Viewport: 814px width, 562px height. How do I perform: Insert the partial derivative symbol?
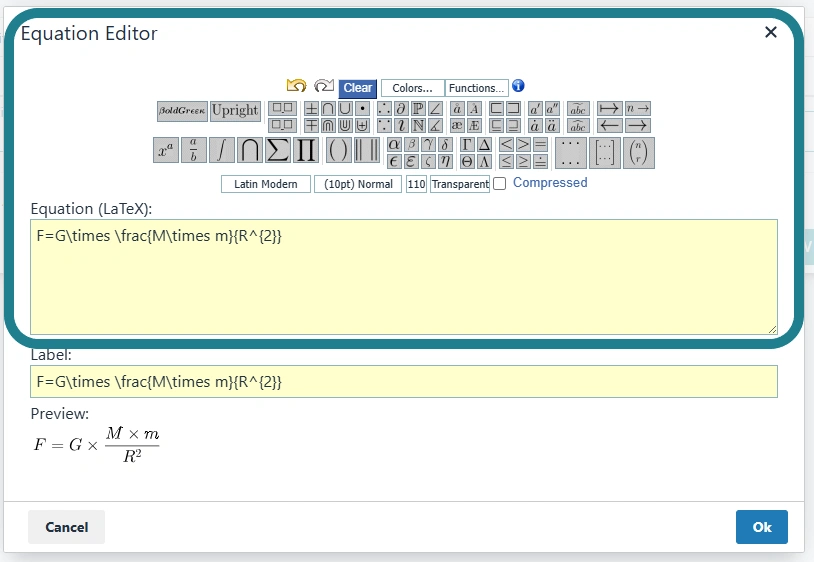pyautogui.click(x=400, y=108)
